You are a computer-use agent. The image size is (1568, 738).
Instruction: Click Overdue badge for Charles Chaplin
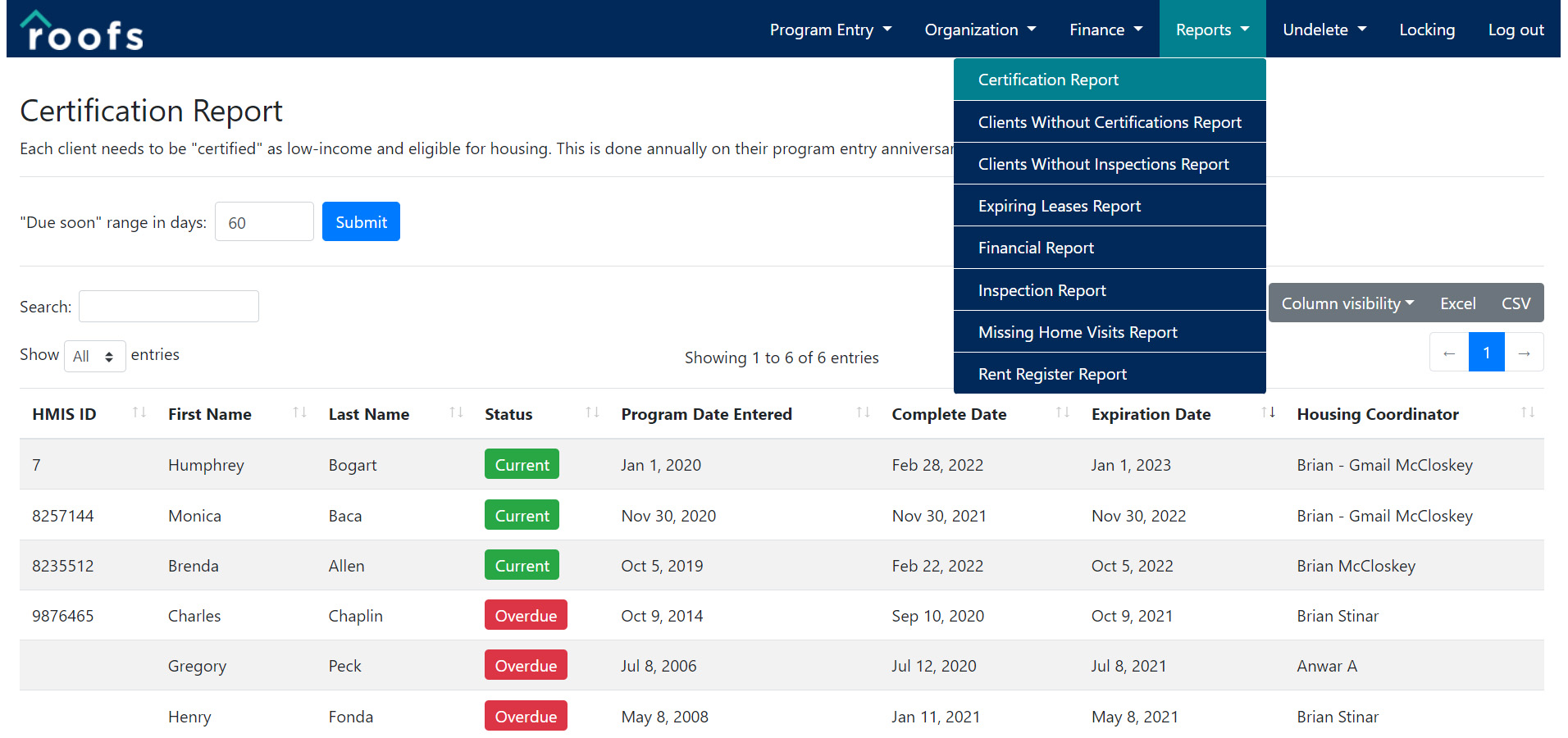(526, 615)
